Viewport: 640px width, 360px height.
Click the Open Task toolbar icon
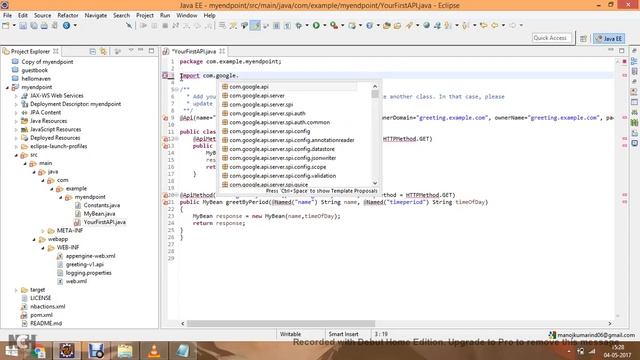click(397, 25)
